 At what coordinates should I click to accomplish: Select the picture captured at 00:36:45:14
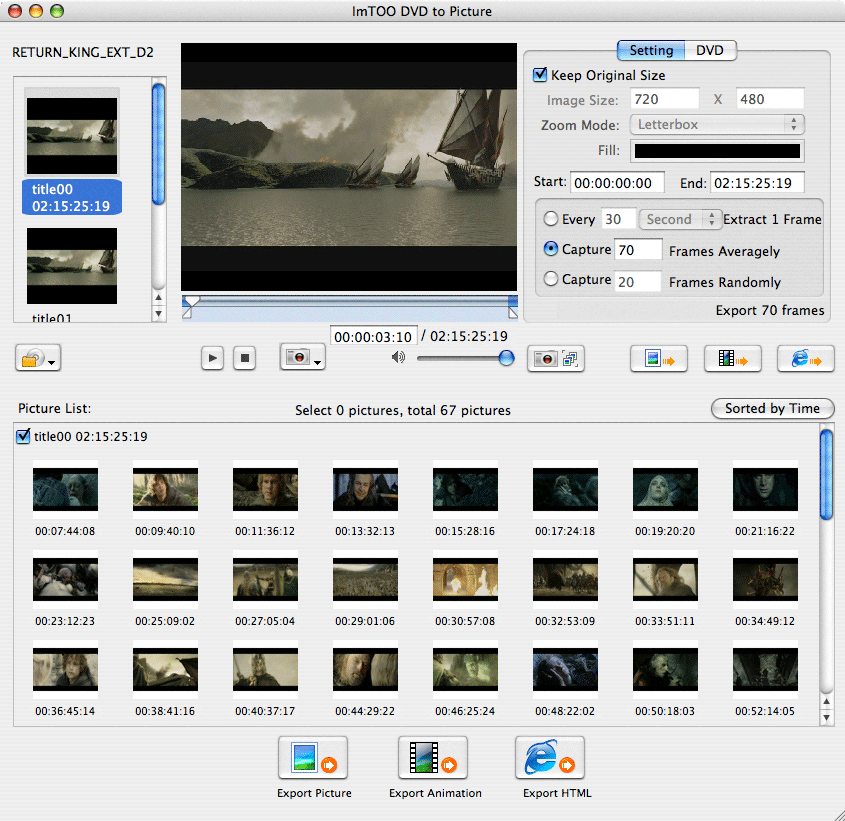coord(65,670)
